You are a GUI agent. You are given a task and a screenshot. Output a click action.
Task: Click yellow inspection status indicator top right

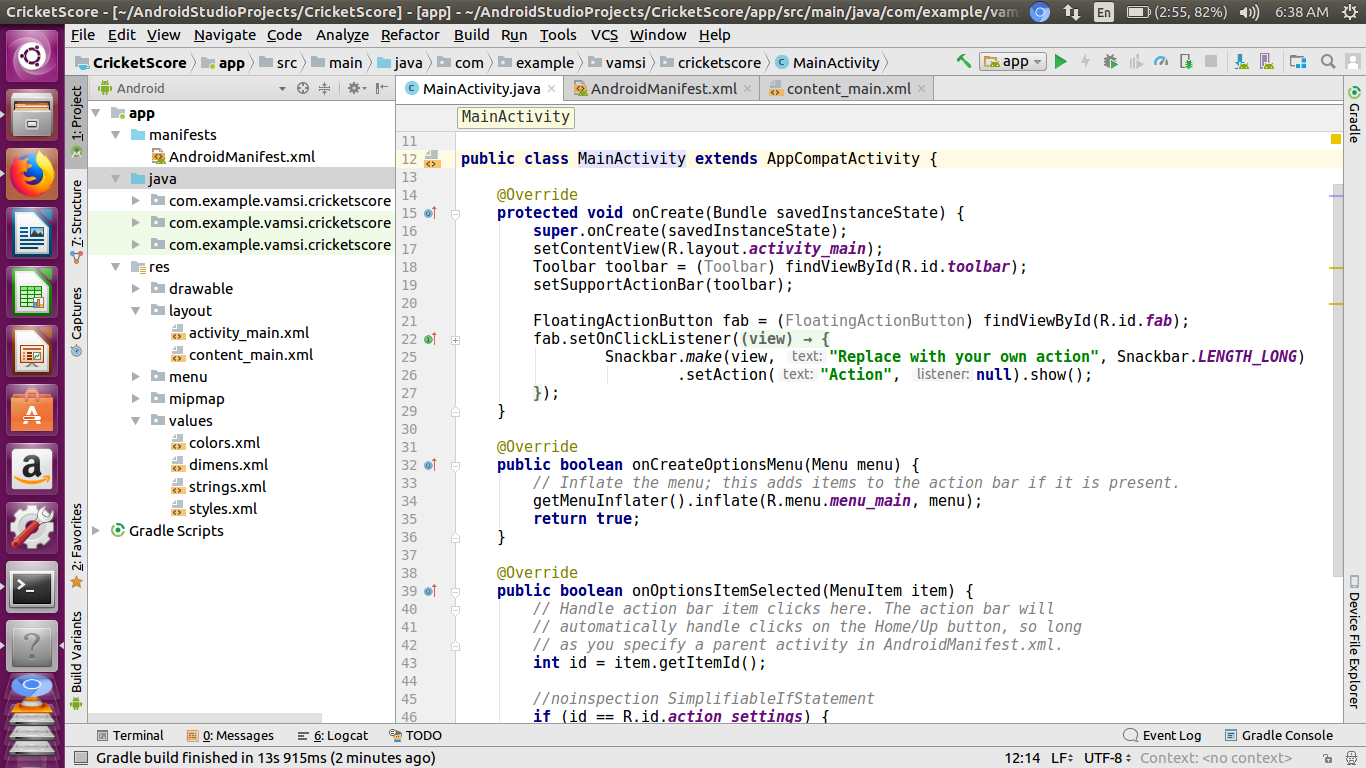tap(1336, 140)
